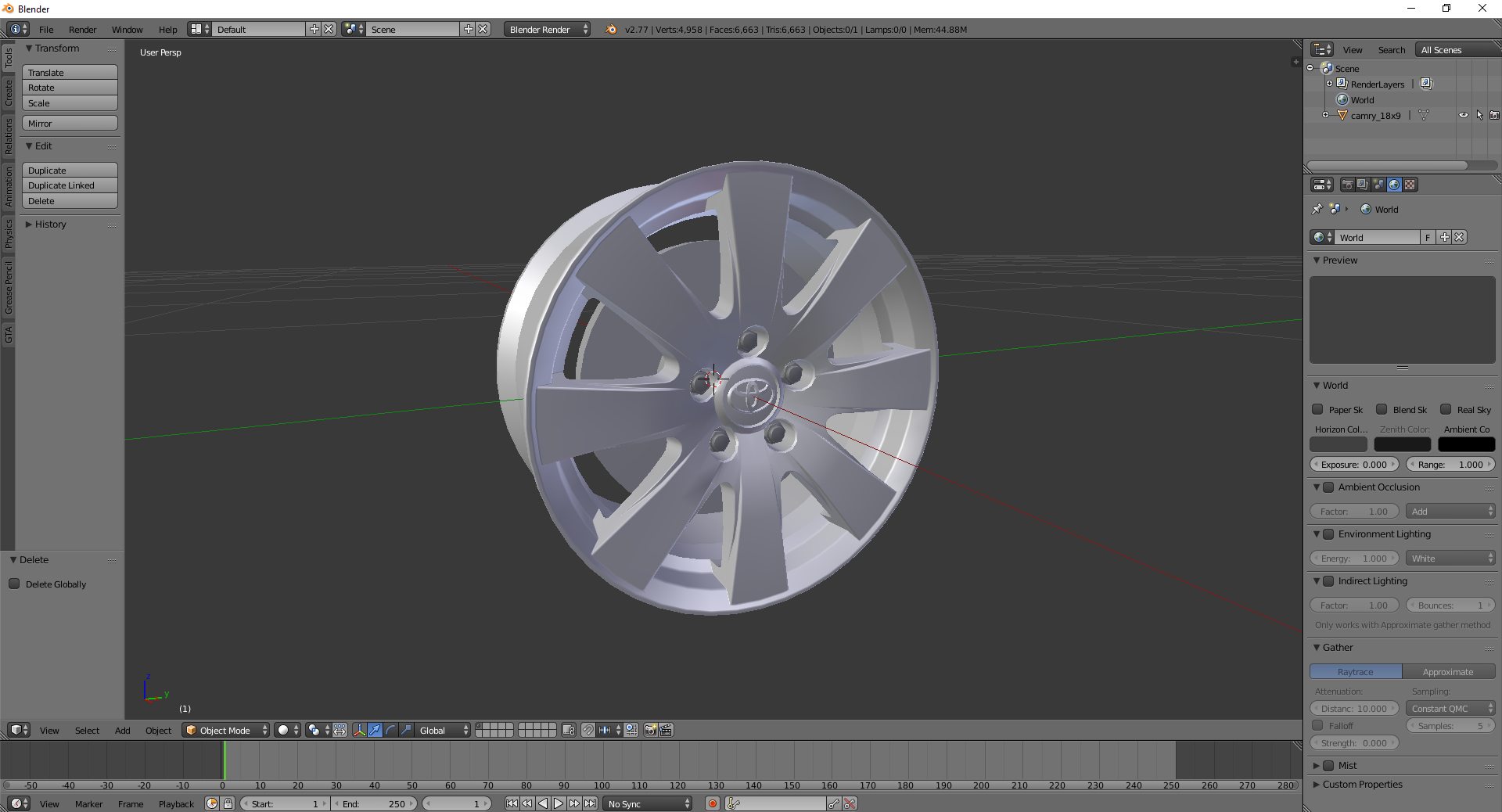This screenshot has height=812, width=1502.
Task: Click the Duplicate Linked button
Action: (70, 185)
